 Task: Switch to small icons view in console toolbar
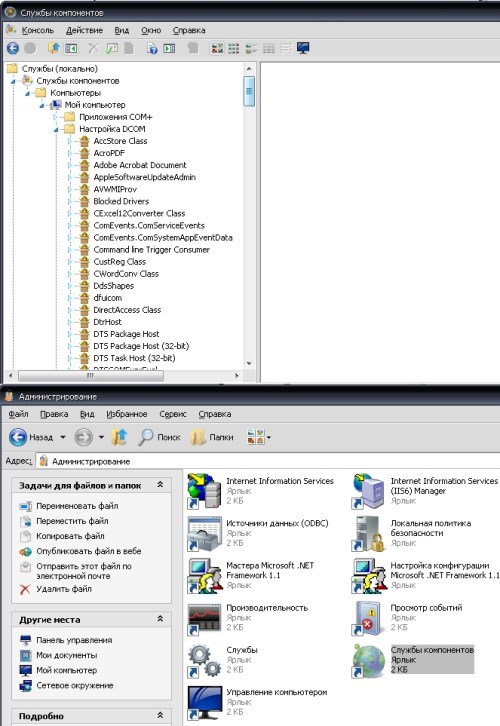click(x=234, y=48)
